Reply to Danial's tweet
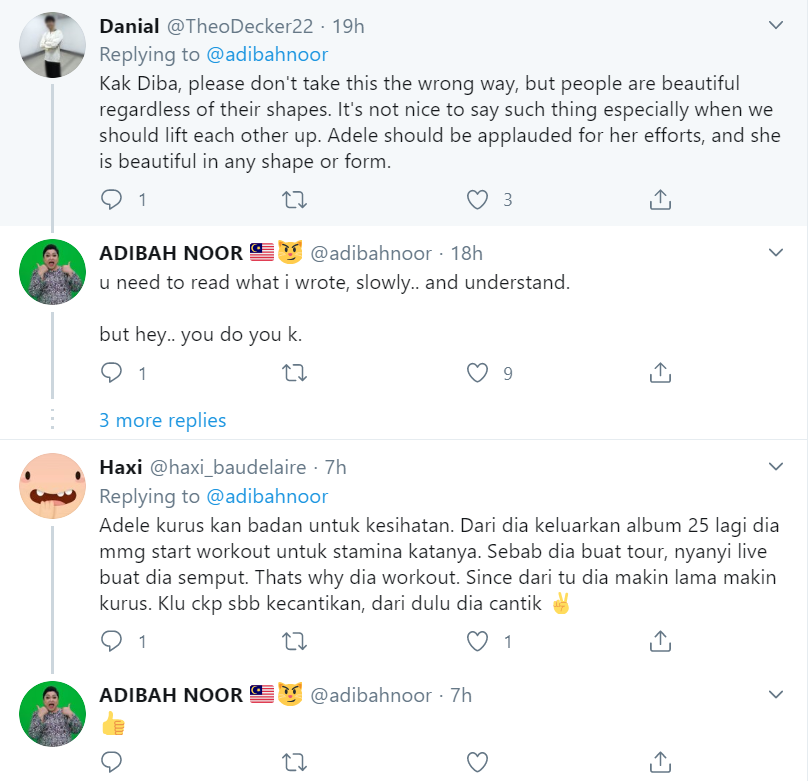 click(x=112, y=200)
